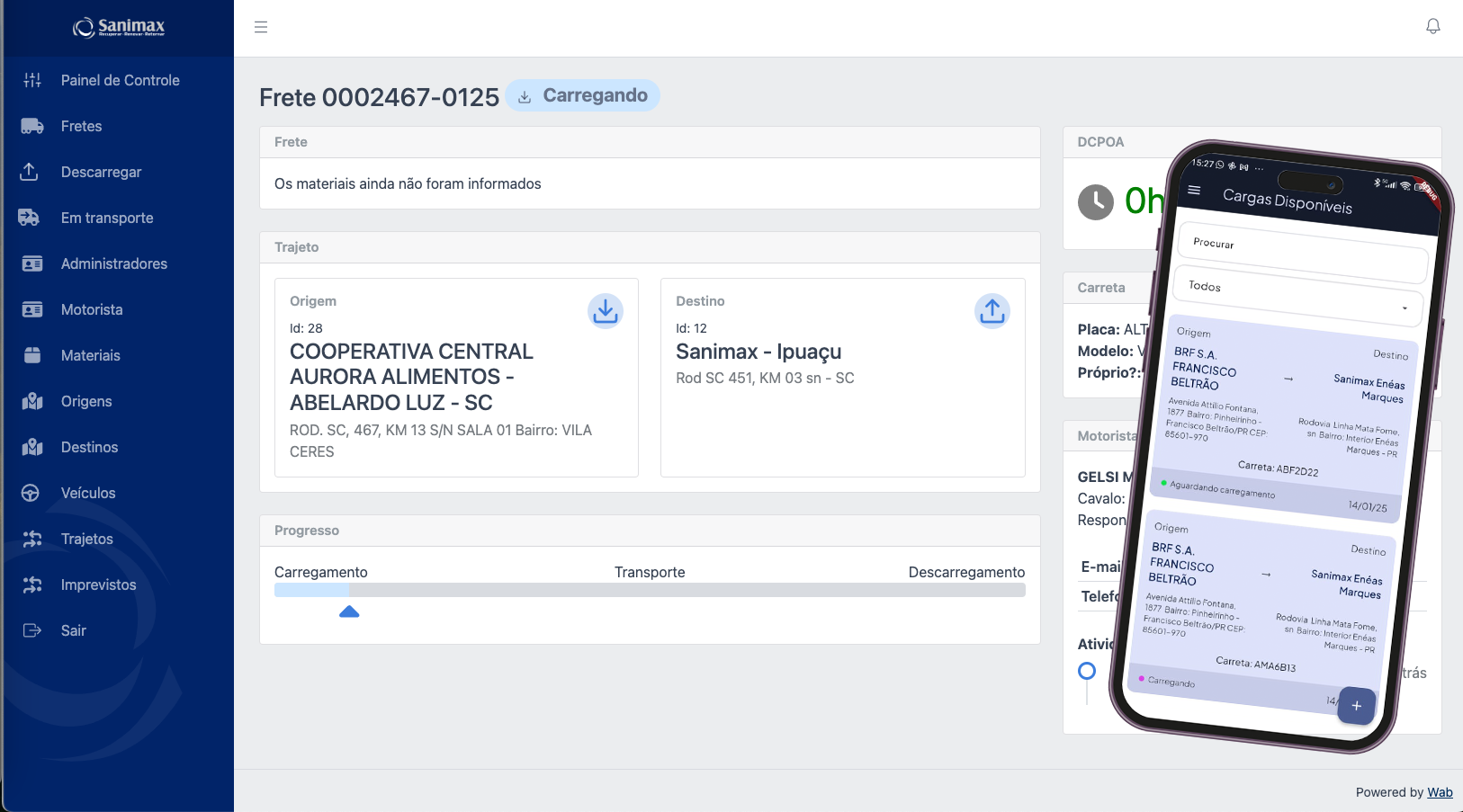The height and width of the screenshot is (812, 1463).
Task: Click the Origem download circle icon
Action: point(606,311)
